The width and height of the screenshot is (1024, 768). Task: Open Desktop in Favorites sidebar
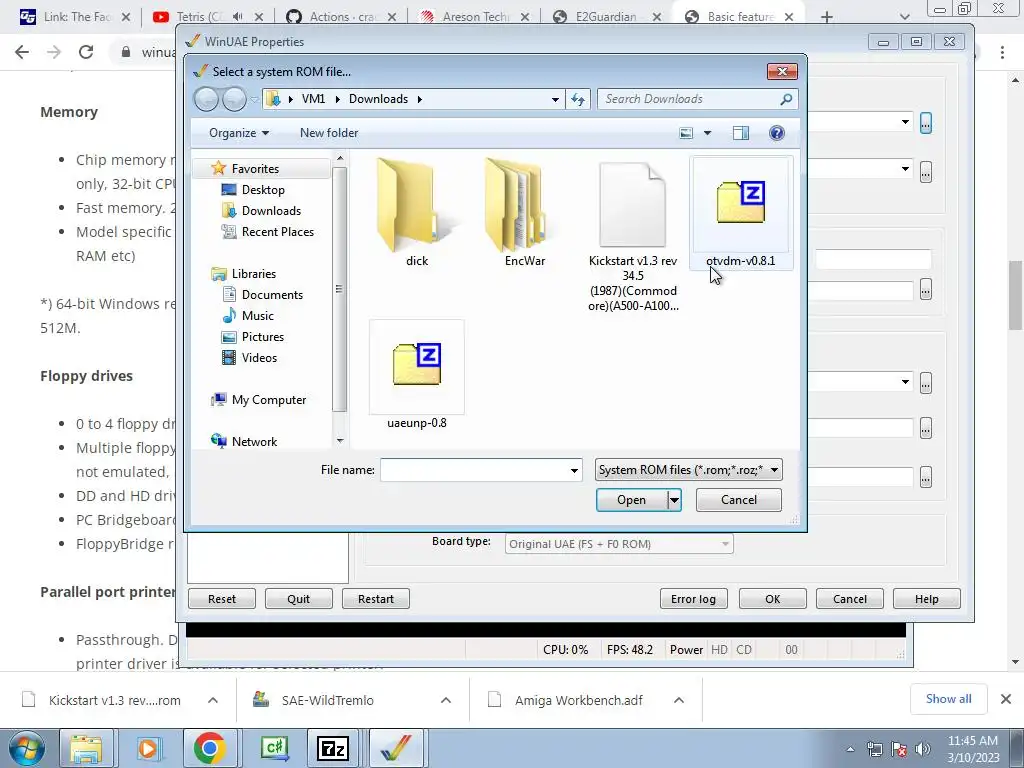click(x=263, y=189)
